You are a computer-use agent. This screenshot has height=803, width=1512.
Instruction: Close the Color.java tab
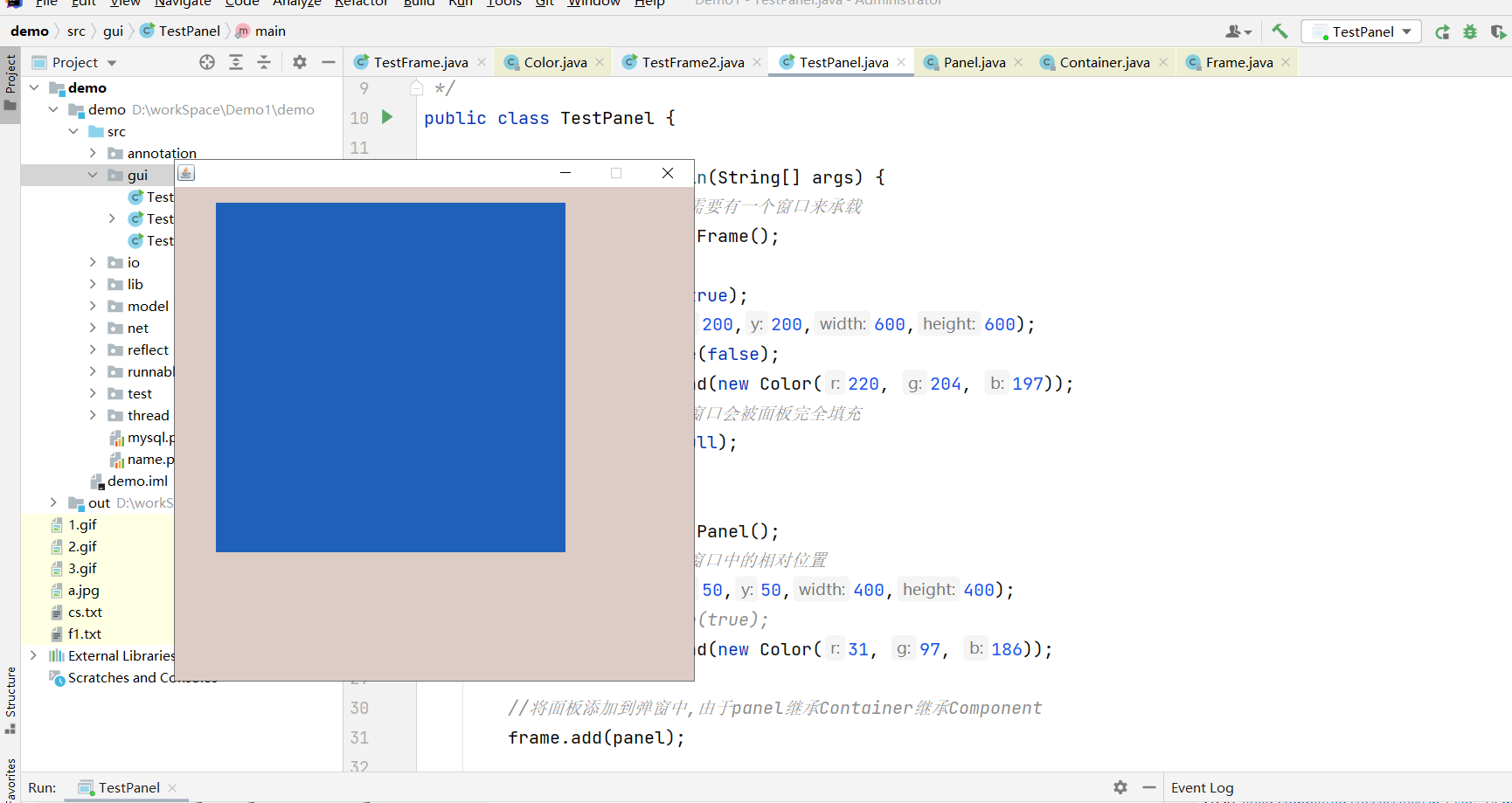[x=600, y=63]
